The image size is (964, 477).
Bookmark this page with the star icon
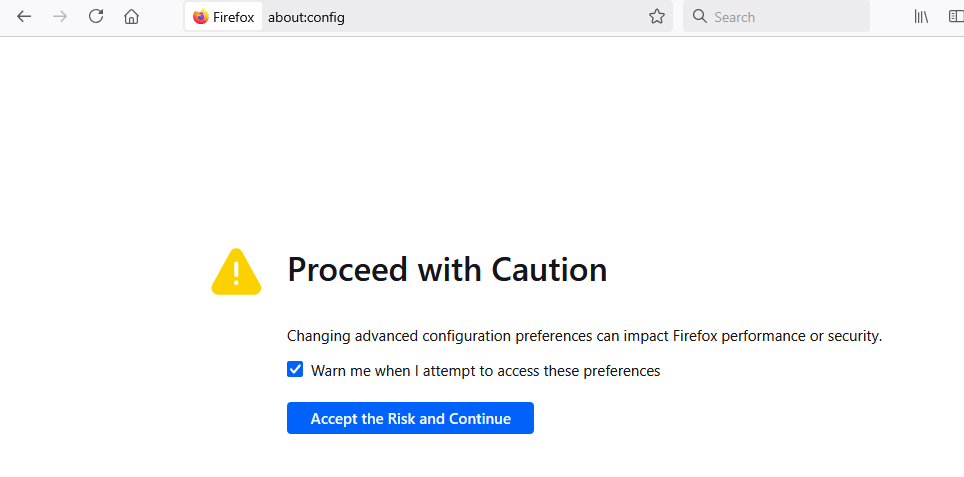coord(657,17)
